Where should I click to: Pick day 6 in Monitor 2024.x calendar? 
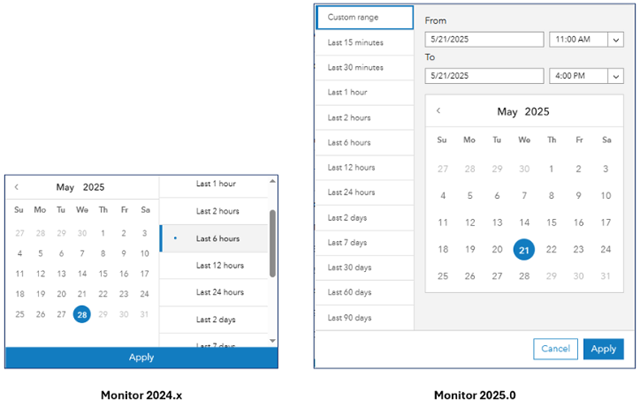click(x=61, y=254)
